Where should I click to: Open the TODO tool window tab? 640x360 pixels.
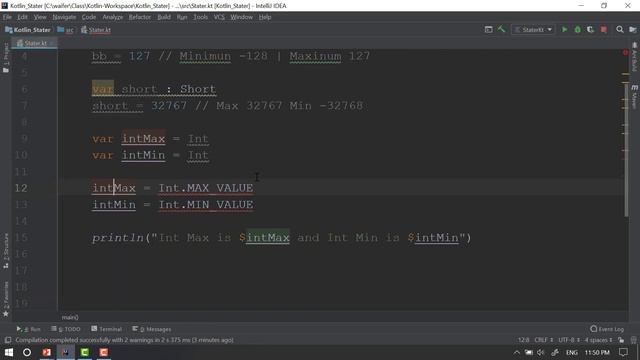click(65, 329)
